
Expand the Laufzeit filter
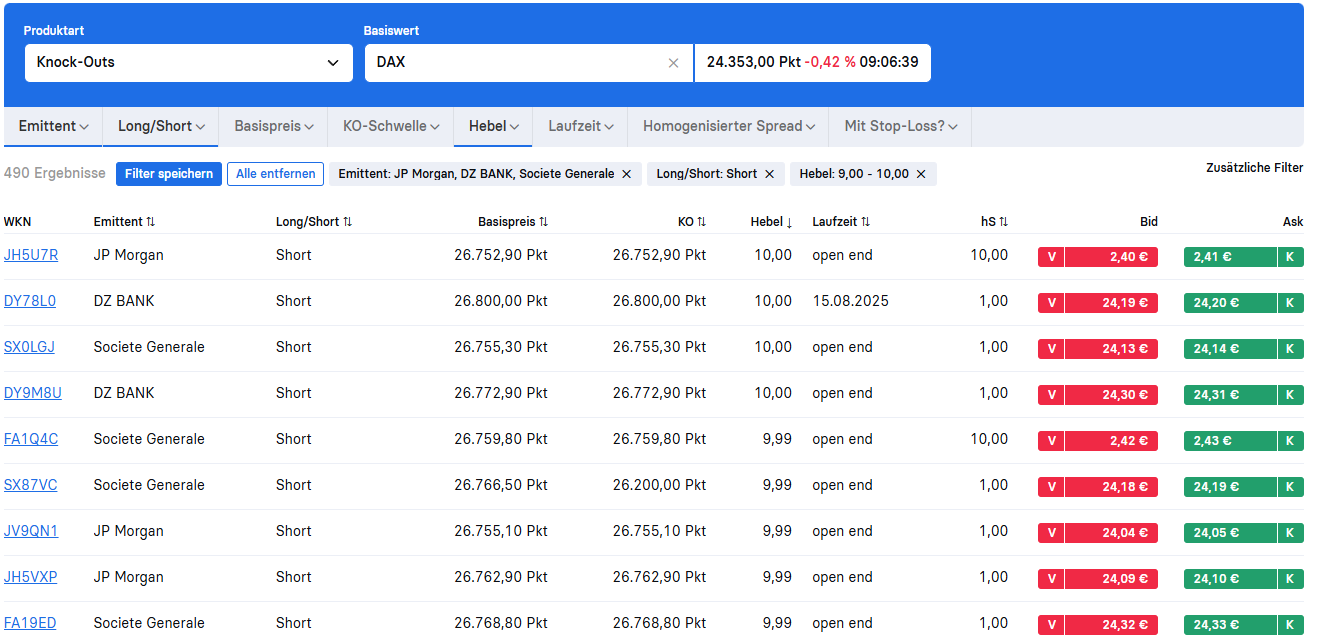pyautogui.click(x=581, y=126)
